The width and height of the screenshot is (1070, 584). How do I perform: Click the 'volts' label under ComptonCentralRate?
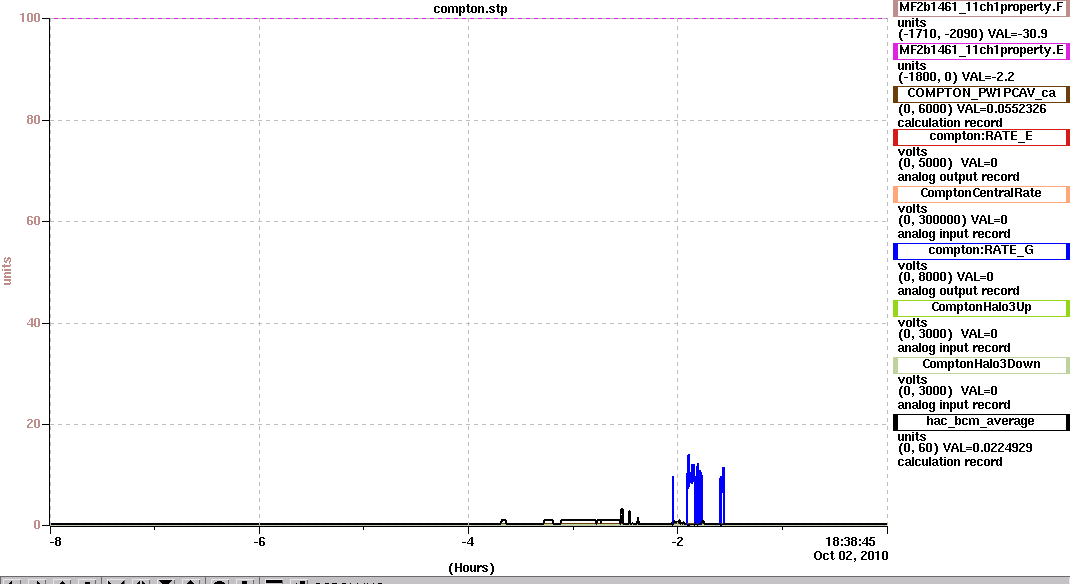(912, 209)
